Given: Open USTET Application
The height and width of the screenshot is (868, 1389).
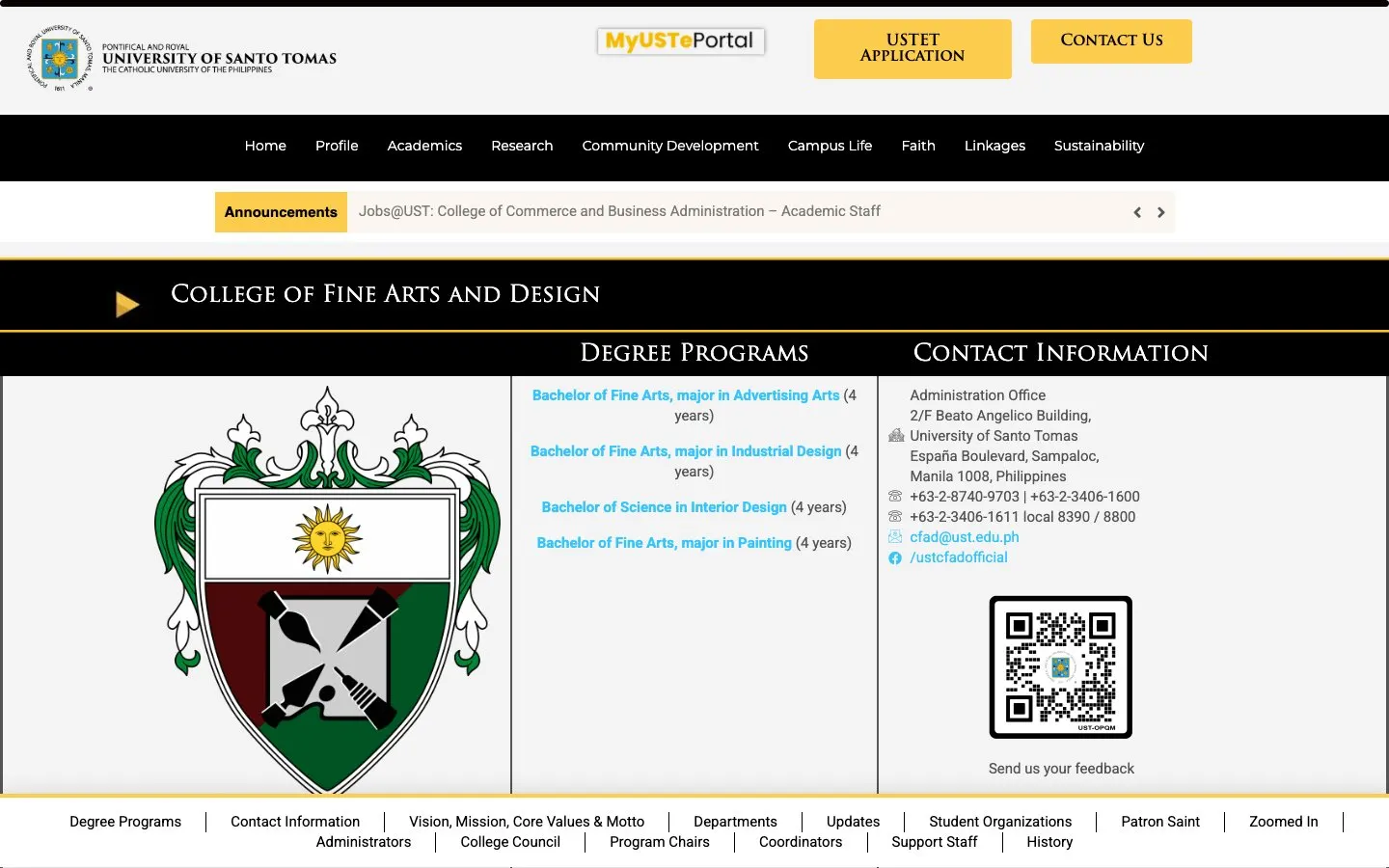Looking at the screenshot, I should pyautogui.click(x=912, y=48).
